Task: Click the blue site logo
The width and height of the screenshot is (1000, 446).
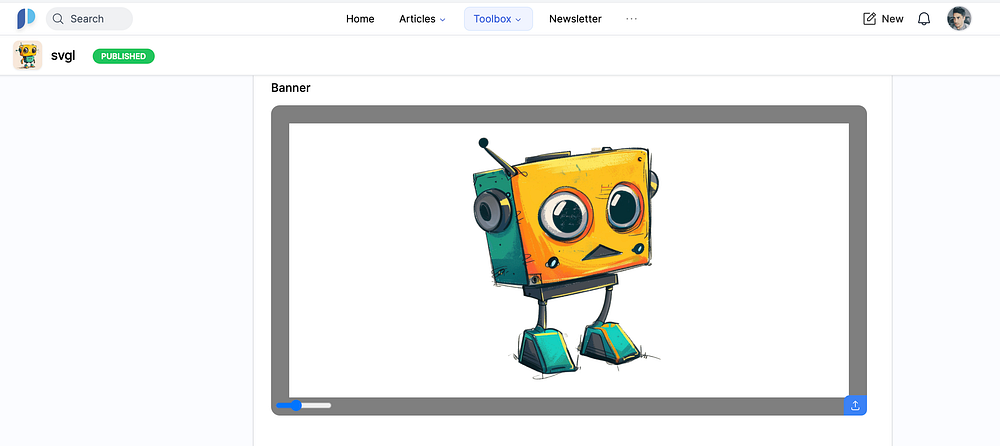Action: pos(26,18)
